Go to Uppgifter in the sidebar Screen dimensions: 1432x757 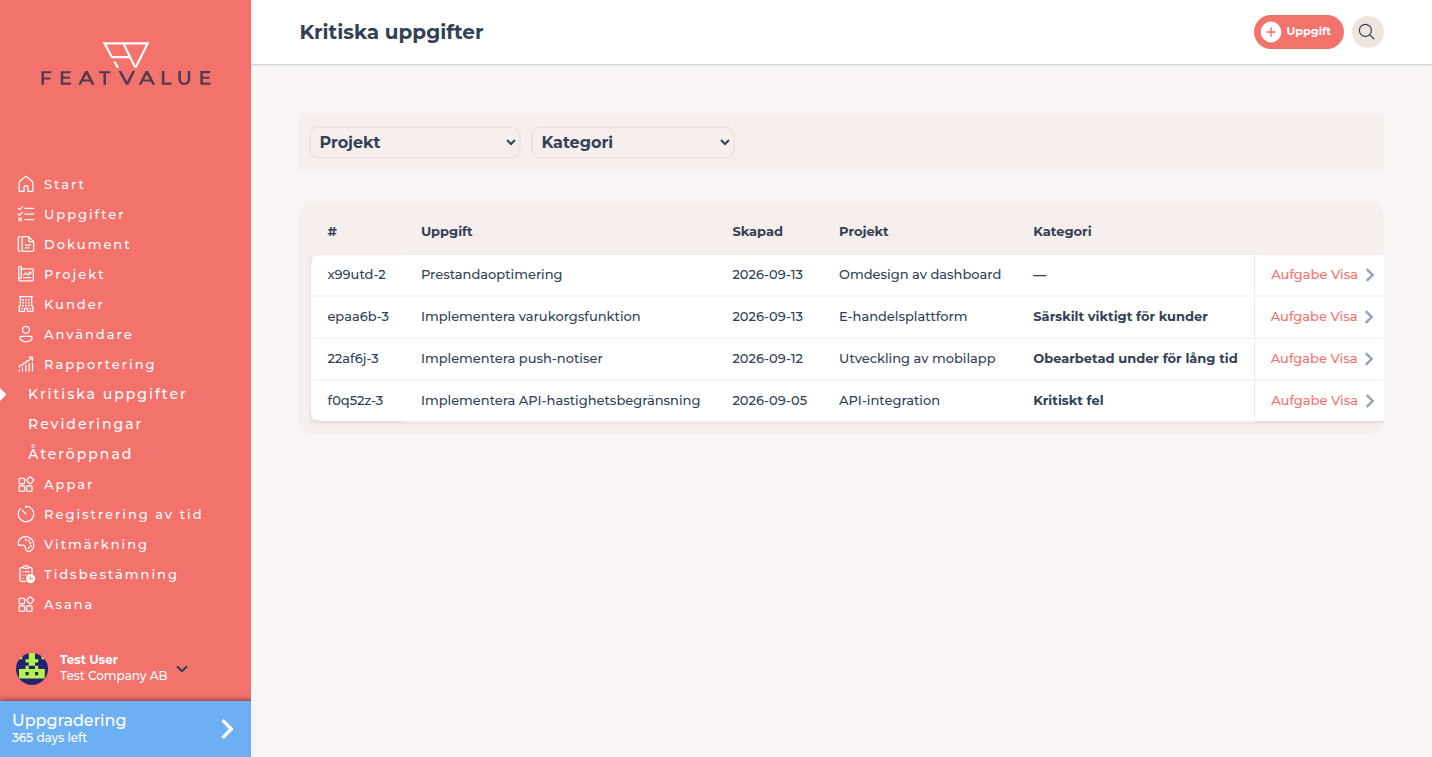pos(84,214)
